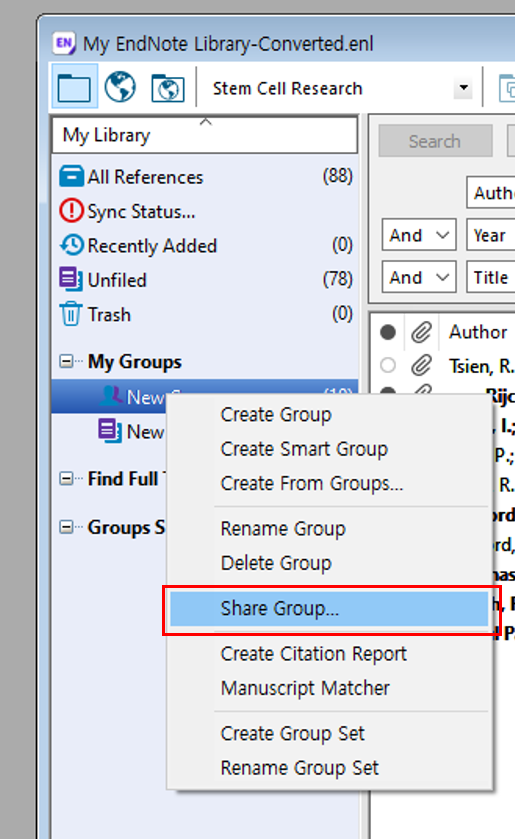The image size is (515, 839).
Task: Open the first And operator dropdown
Action: point(419,235)
